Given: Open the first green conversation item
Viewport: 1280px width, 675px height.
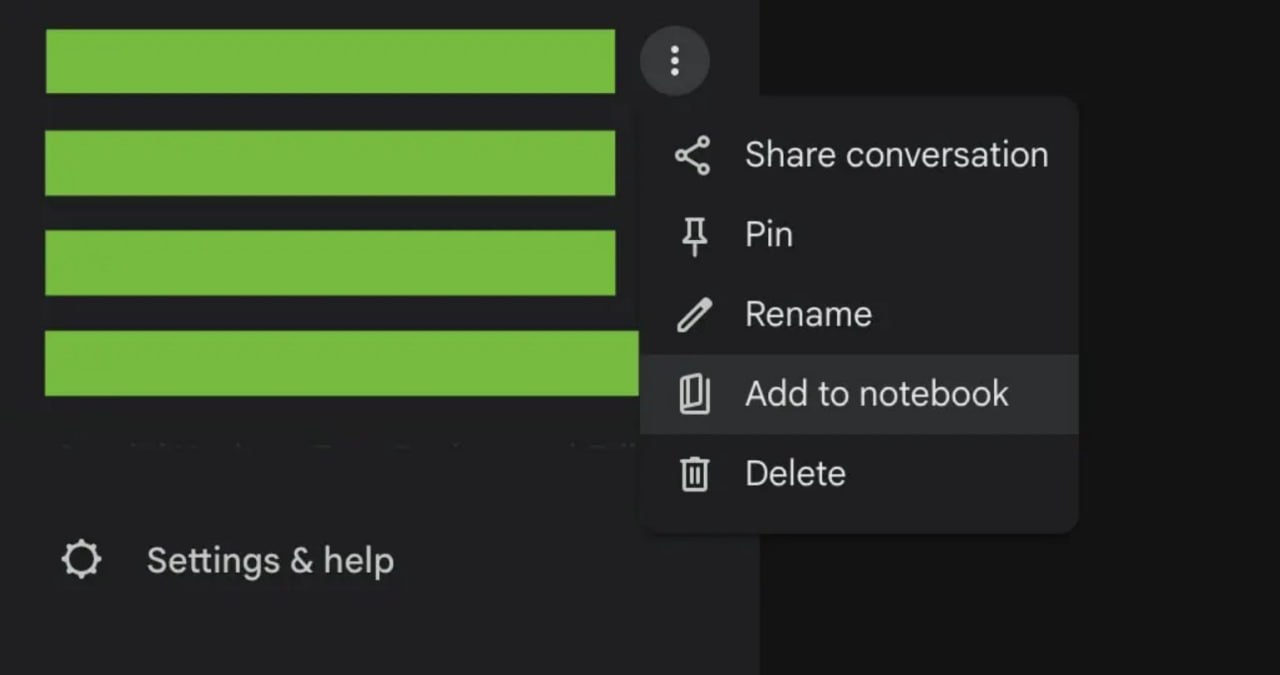Looking at the screenshot, I should [x=330, y=61].
